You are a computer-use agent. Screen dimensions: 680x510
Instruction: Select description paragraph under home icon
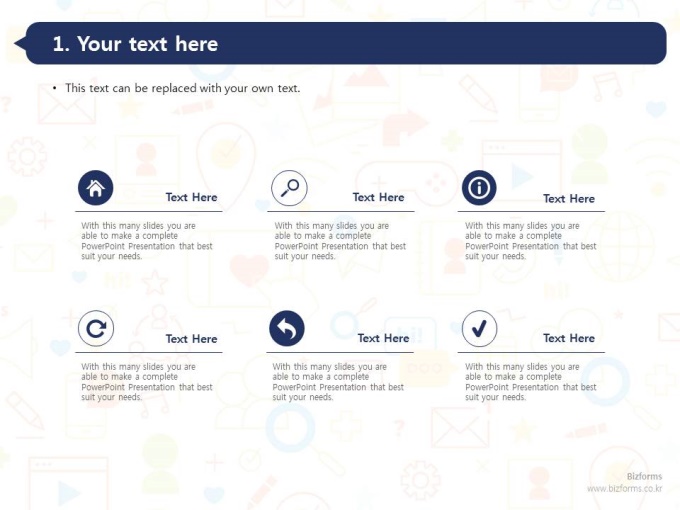tap(147, 241)
